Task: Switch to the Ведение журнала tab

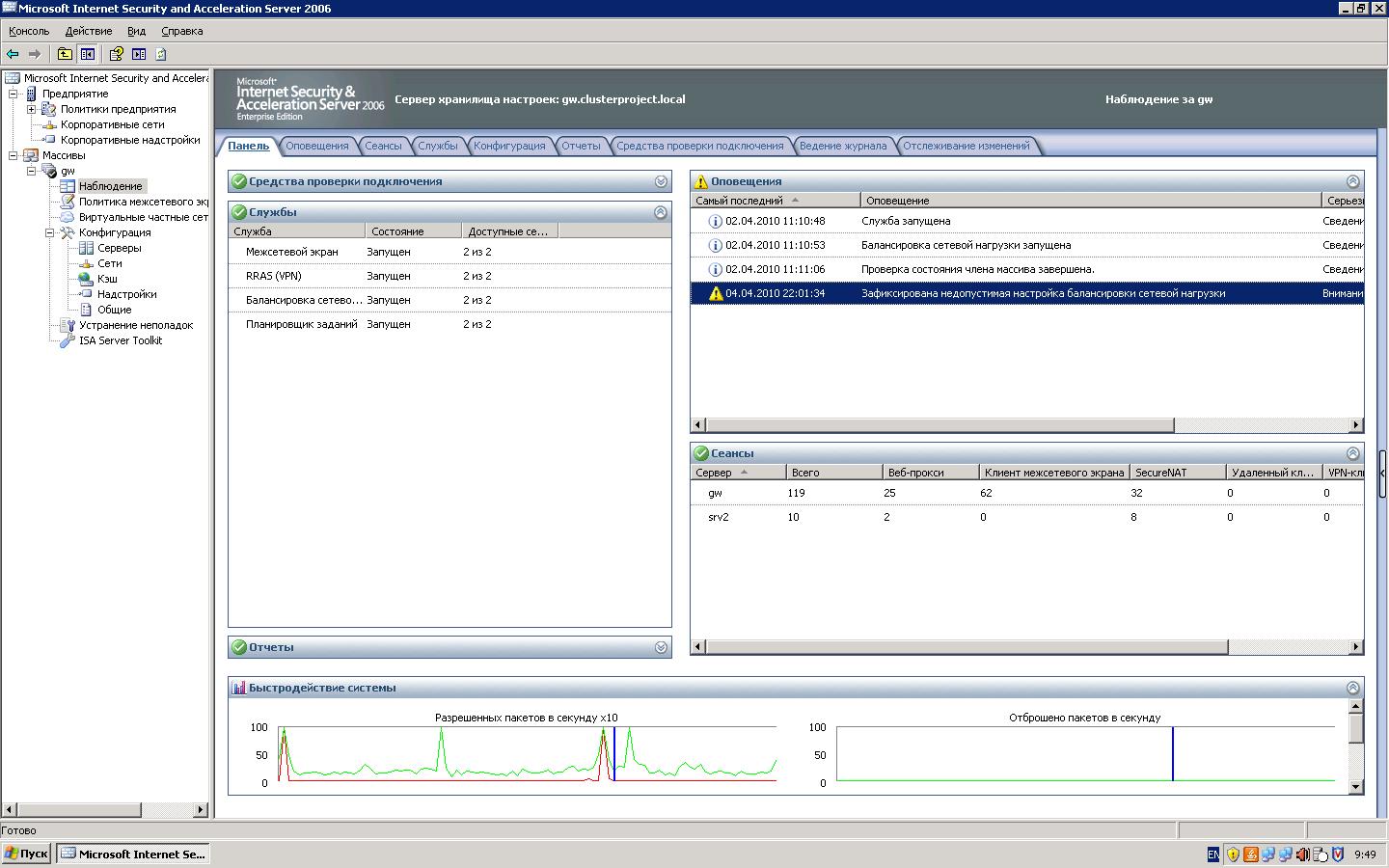Action: pyautogui.click(x=842, y=146)
